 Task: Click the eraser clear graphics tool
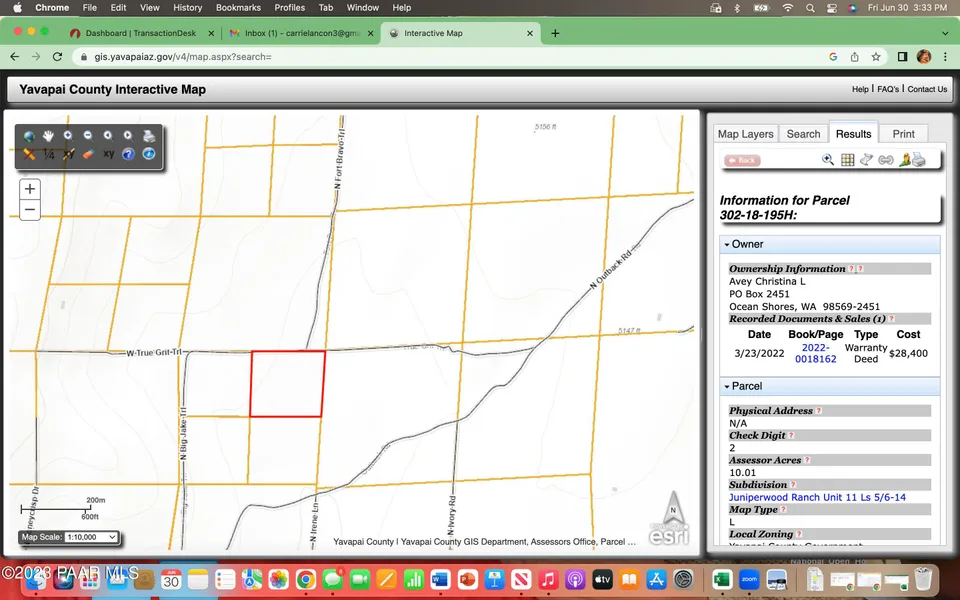(x=88, y=154)
